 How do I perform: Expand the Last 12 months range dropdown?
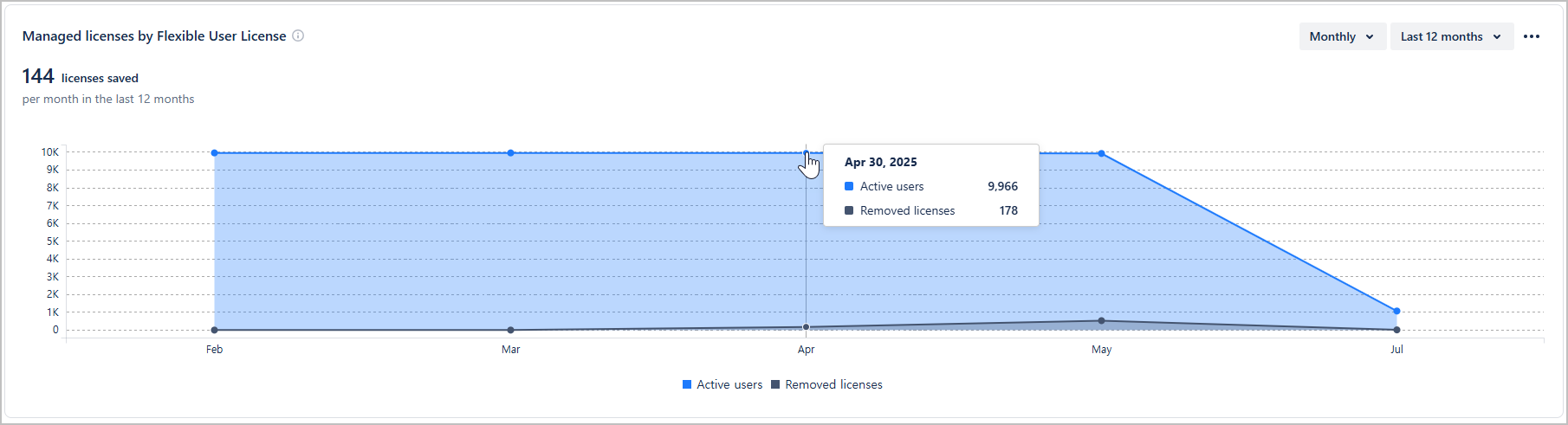[1451, 36]
